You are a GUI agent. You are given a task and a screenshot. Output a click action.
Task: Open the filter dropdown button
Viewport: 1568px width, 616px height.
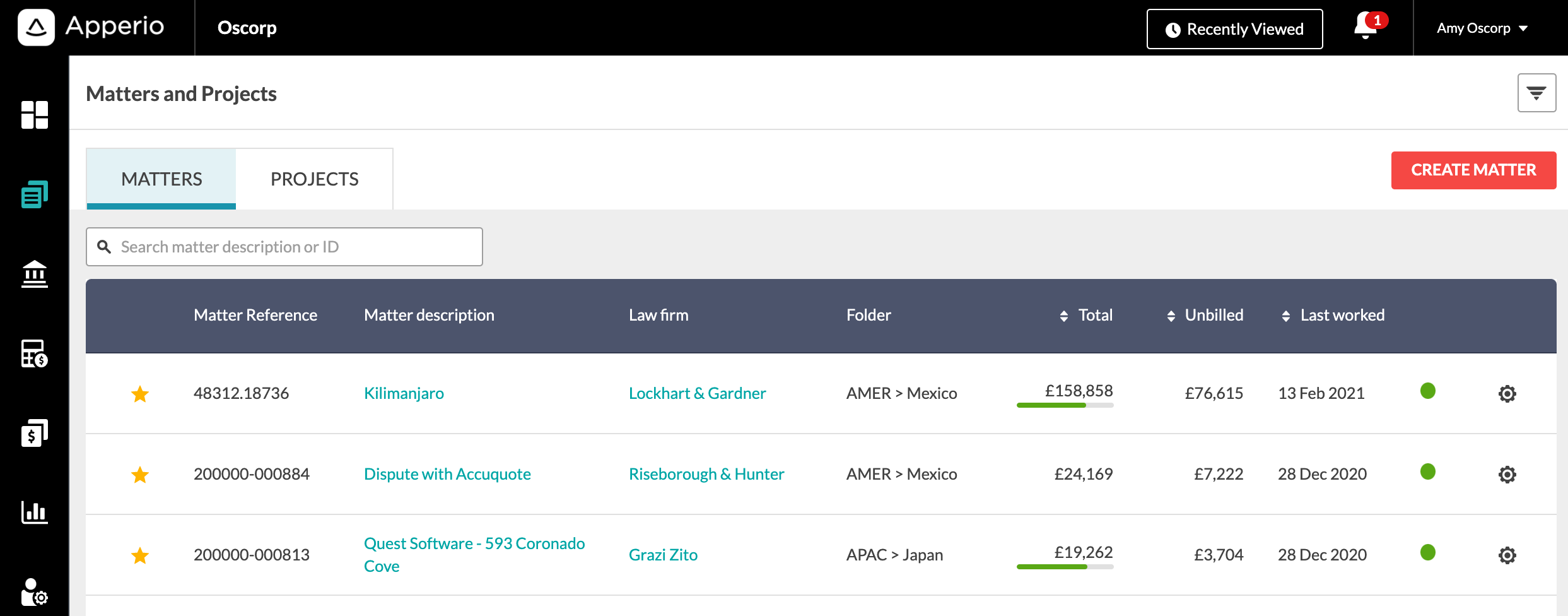tap(1536, 93)
